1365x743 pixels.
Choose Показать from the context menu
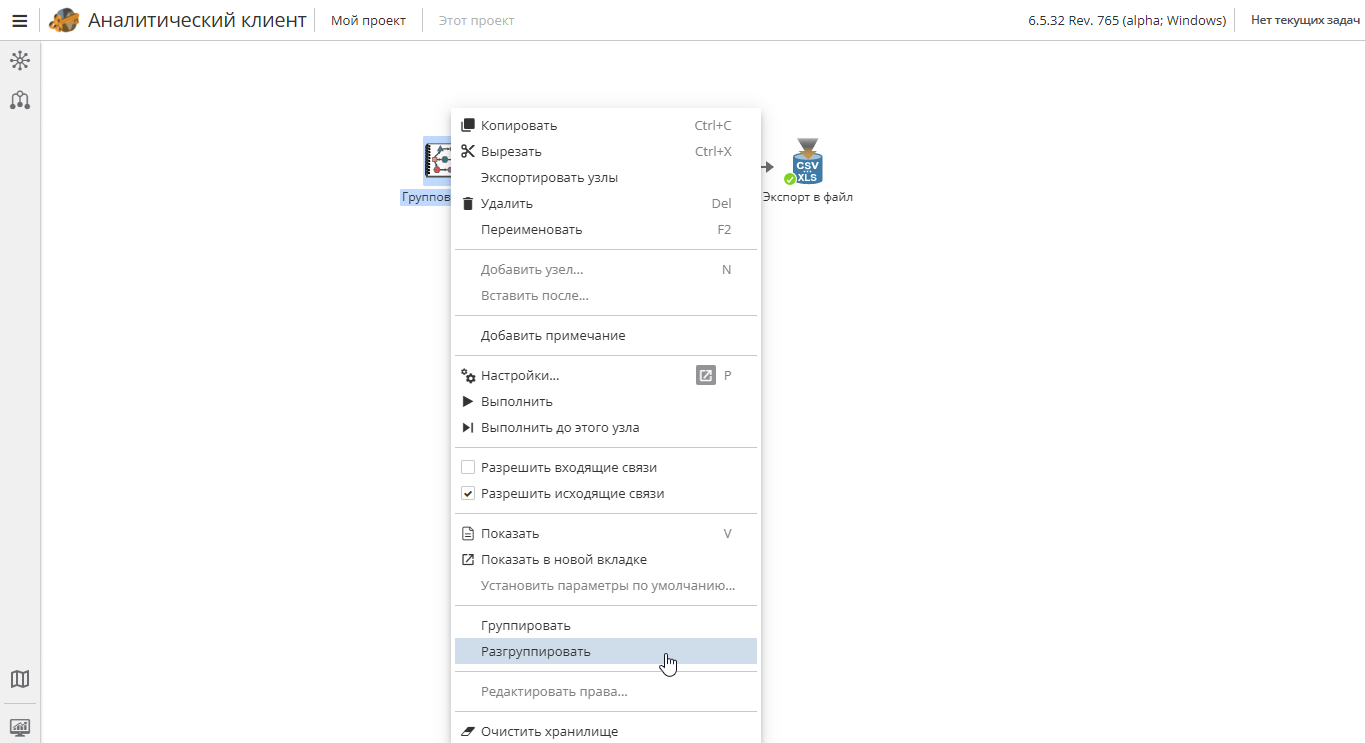[x=606, y=533]
